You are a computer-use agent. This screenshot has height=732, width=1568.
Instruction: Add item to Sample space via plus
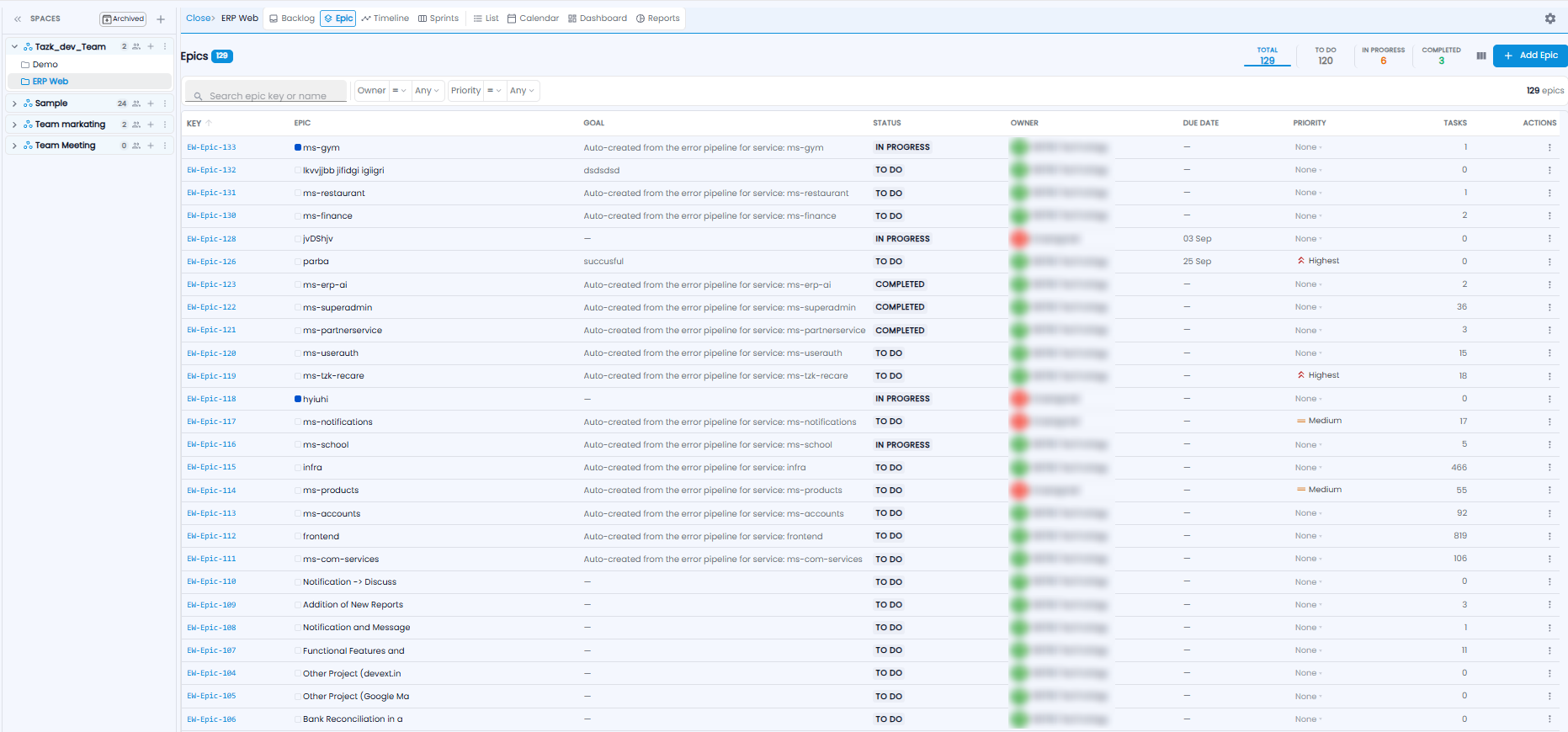[x=151, y=103]
